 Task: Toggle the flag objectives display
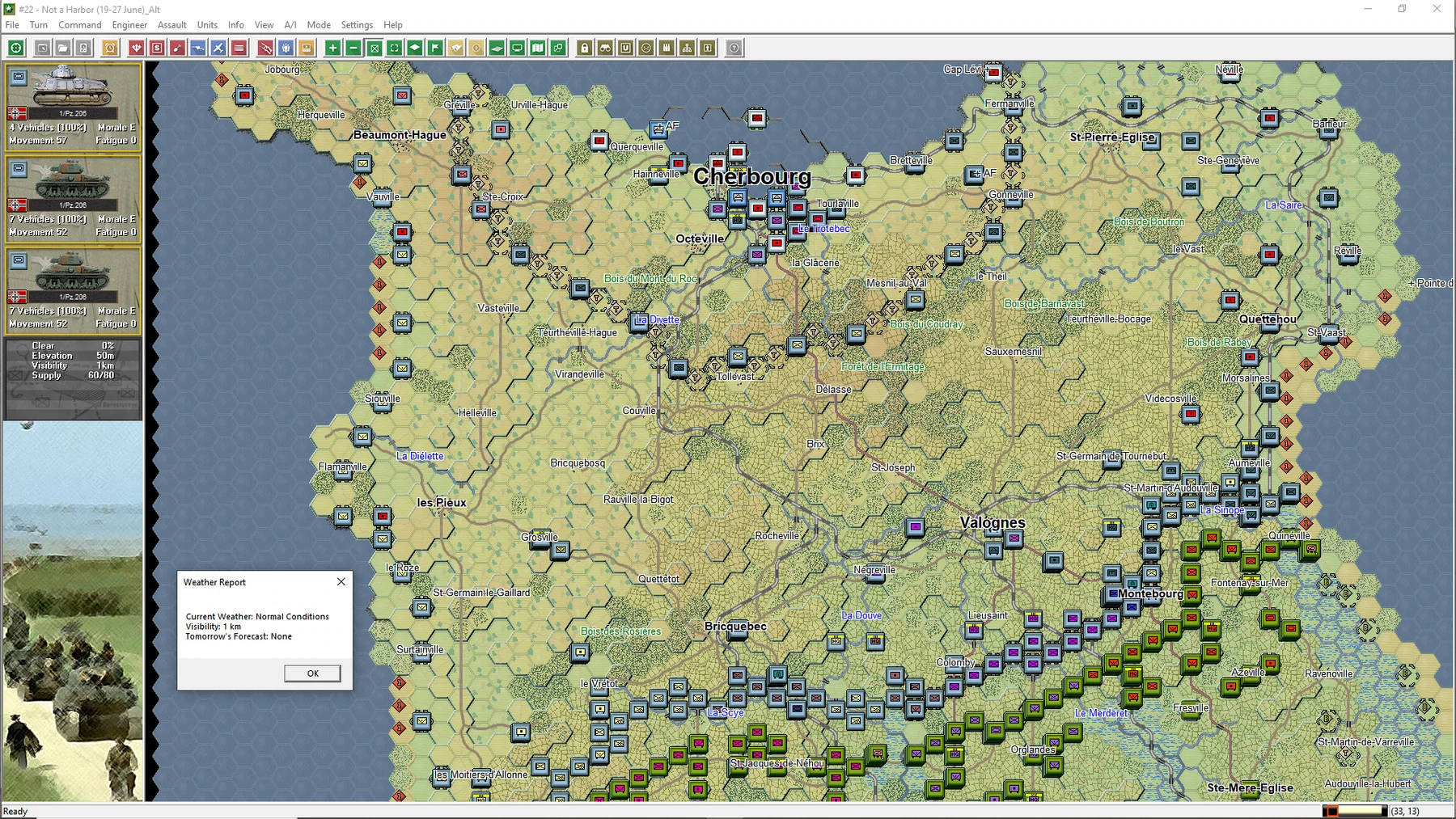[x=434, y=48]
